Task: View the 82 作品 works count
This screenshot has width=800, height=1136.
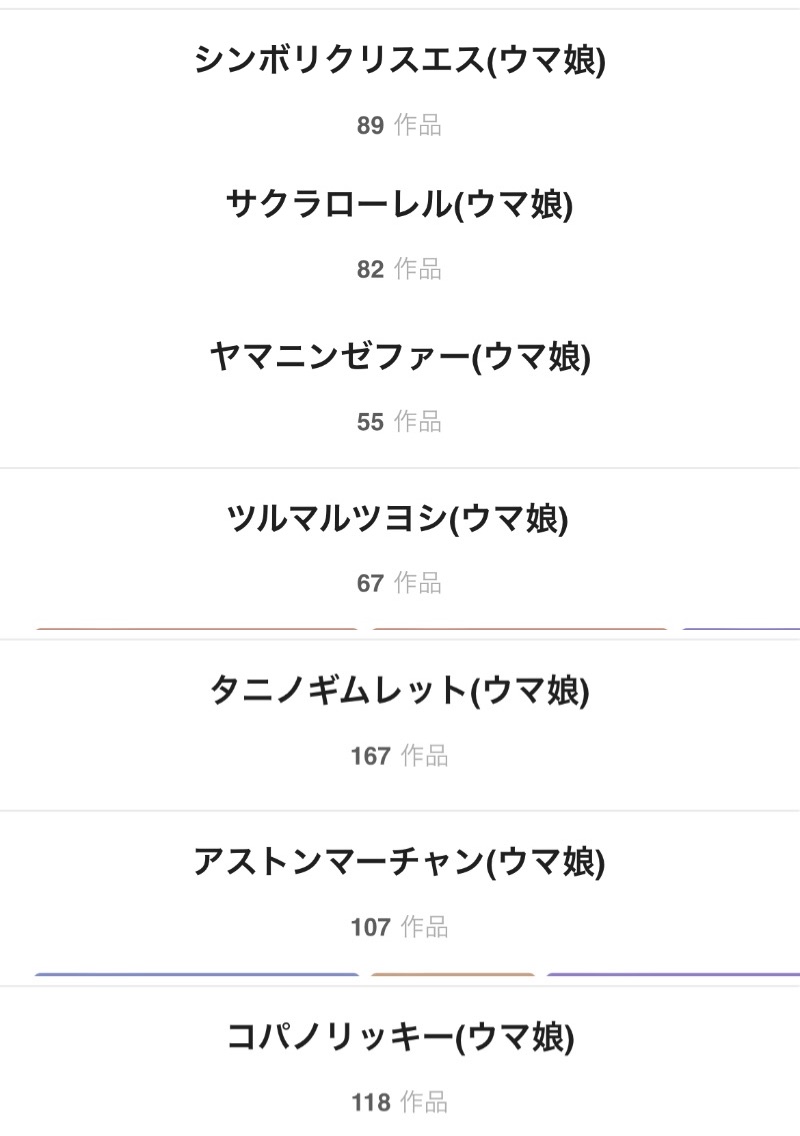Action: 399,270
